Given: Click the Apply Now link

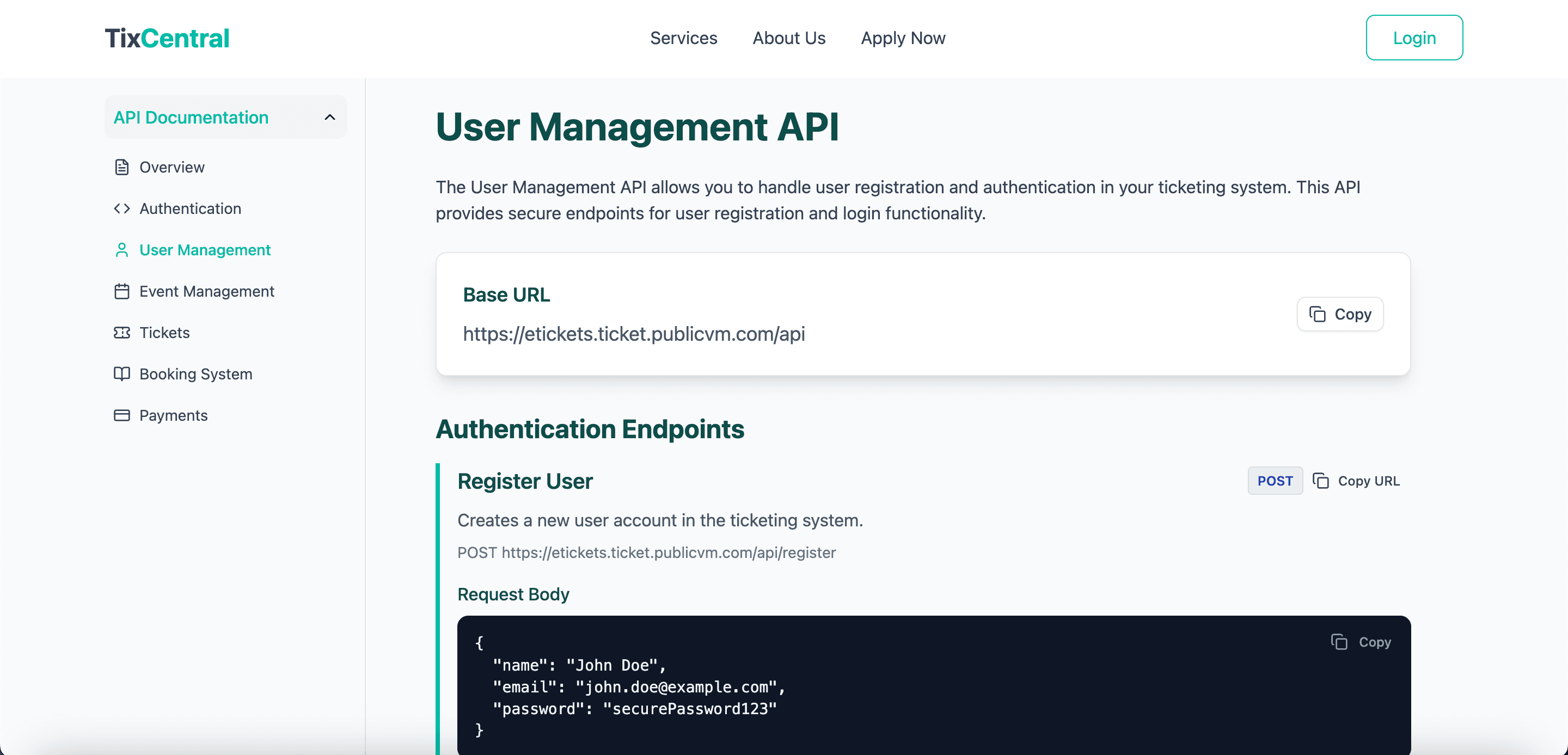Looking at the screenshot, I should click(x=903, y=38).
